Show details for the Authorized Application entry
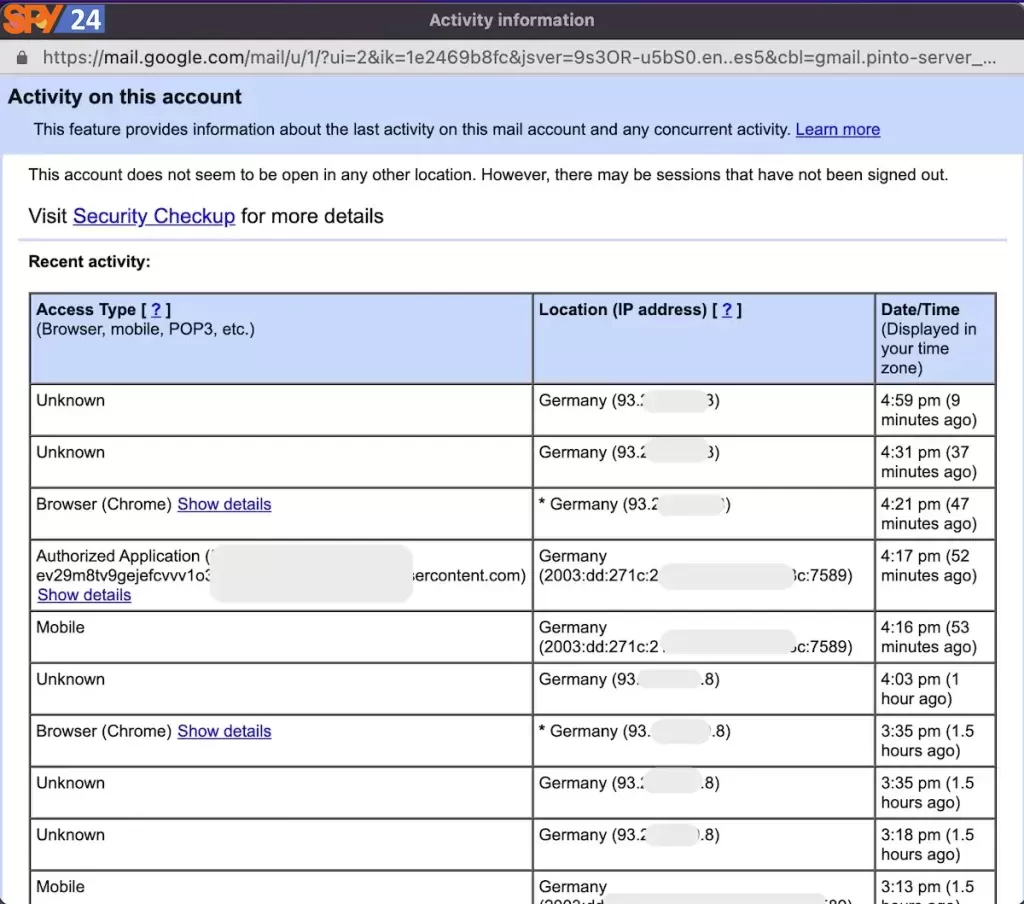Viewport: 1024px width, 904px height. (84, 595)
